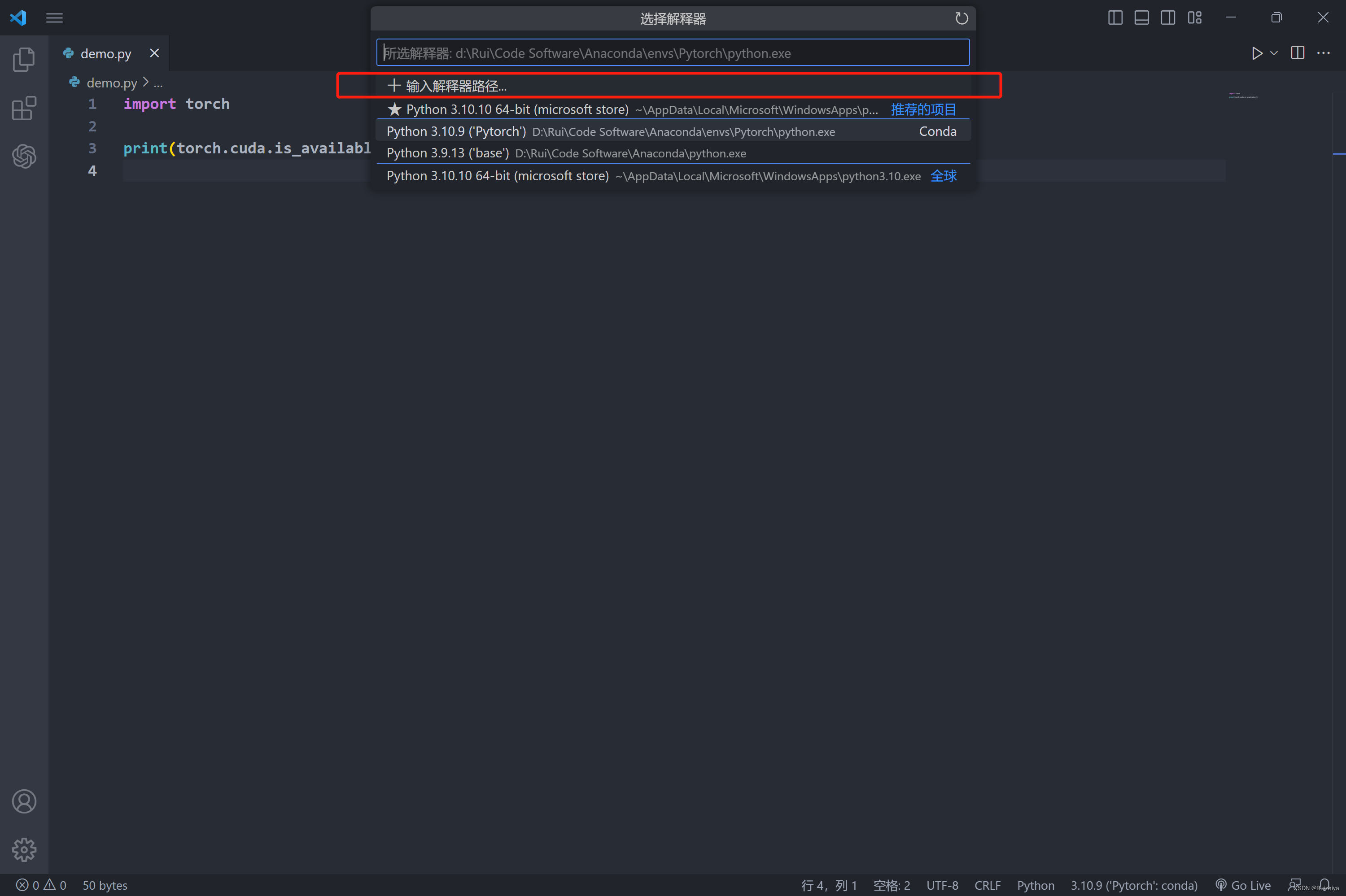Click the 50 bytes file size indicator
Image resolution: width=1346 pixels, height=896 pixels.
(x=105, y=885)
